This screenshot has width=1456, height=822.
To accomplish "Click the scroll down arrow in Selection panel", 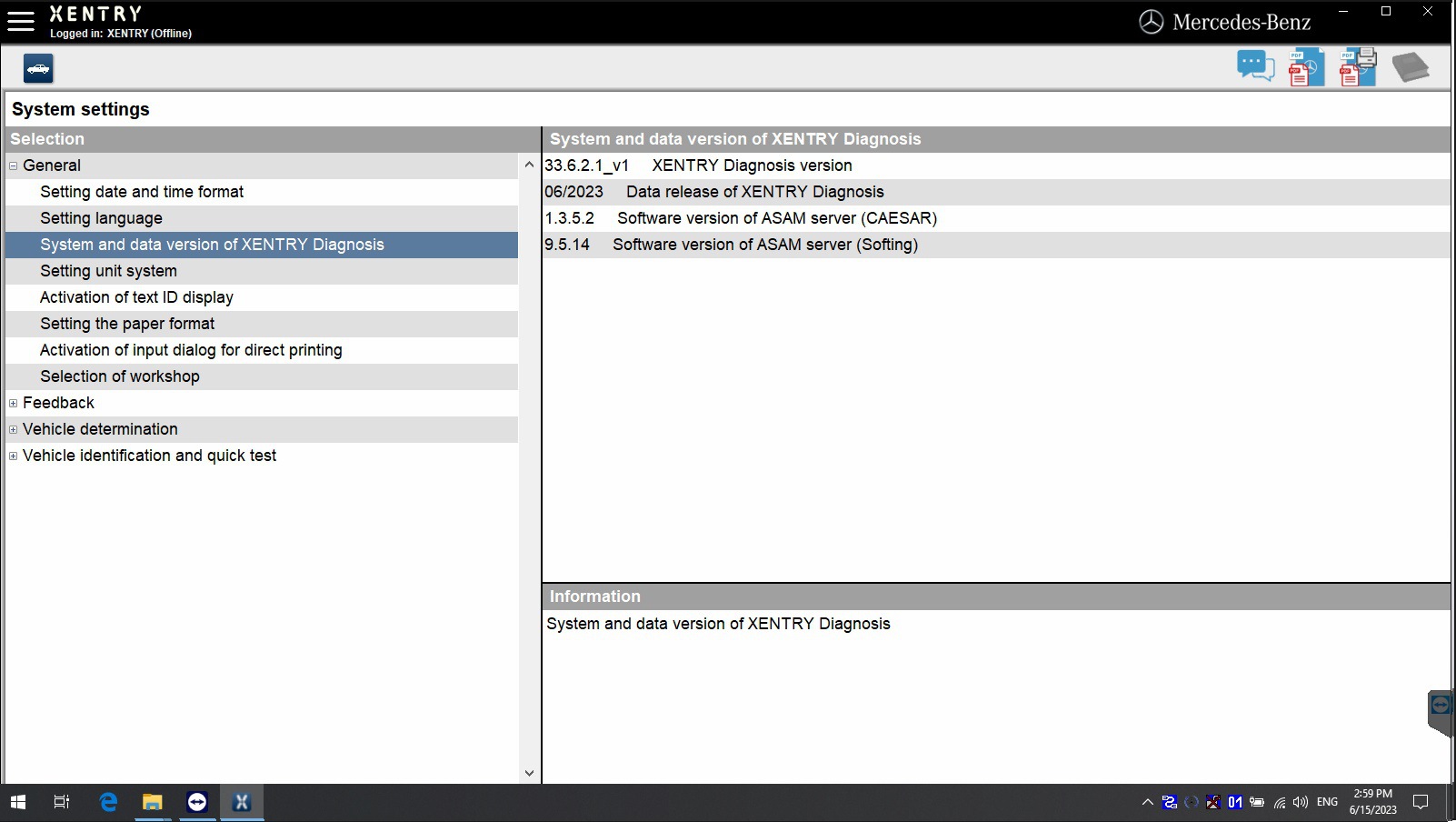I will (x=529, y=773).
